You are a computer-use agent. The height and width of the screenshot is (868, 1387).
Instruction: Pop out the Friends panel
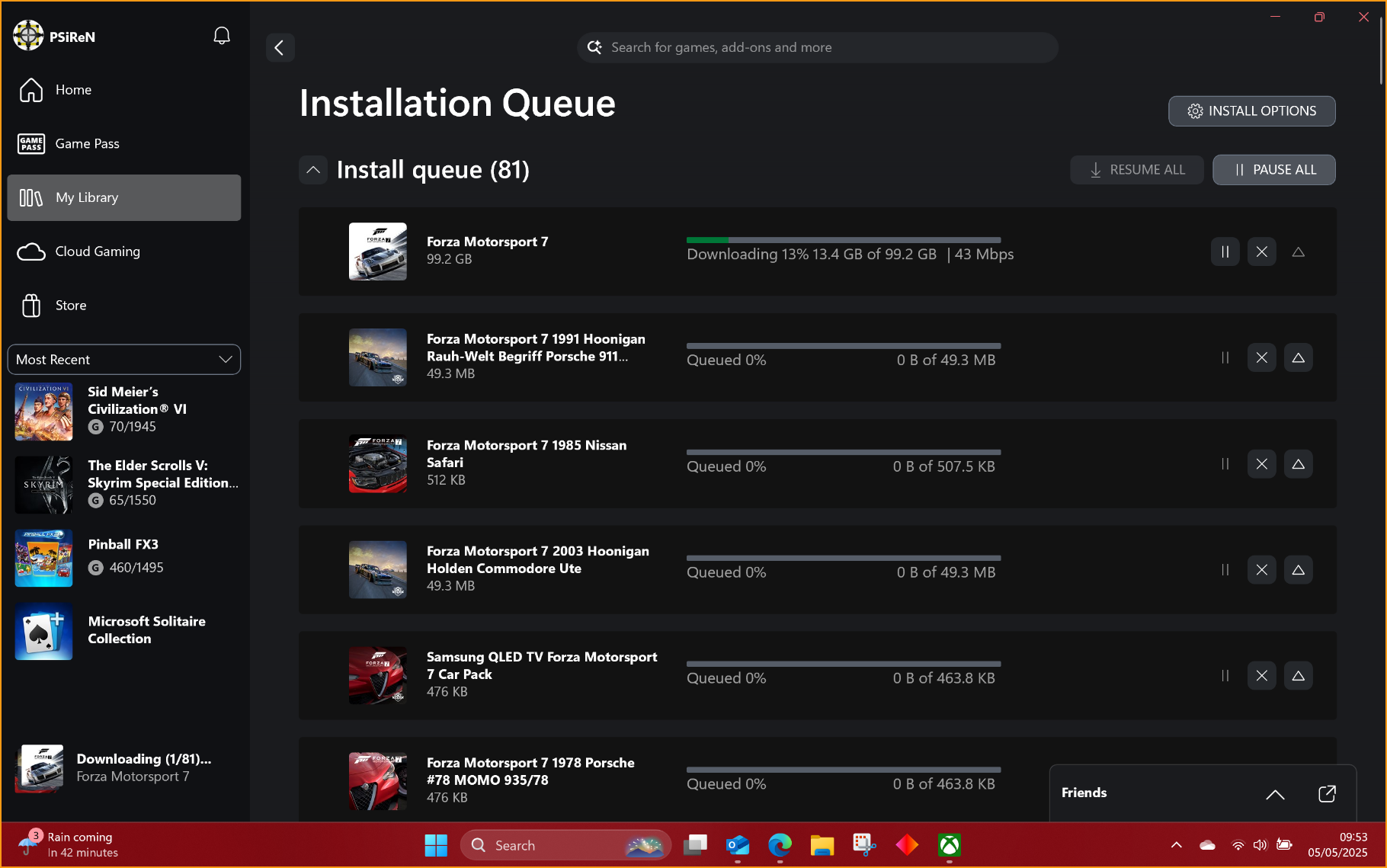[x=1327, y=793]
